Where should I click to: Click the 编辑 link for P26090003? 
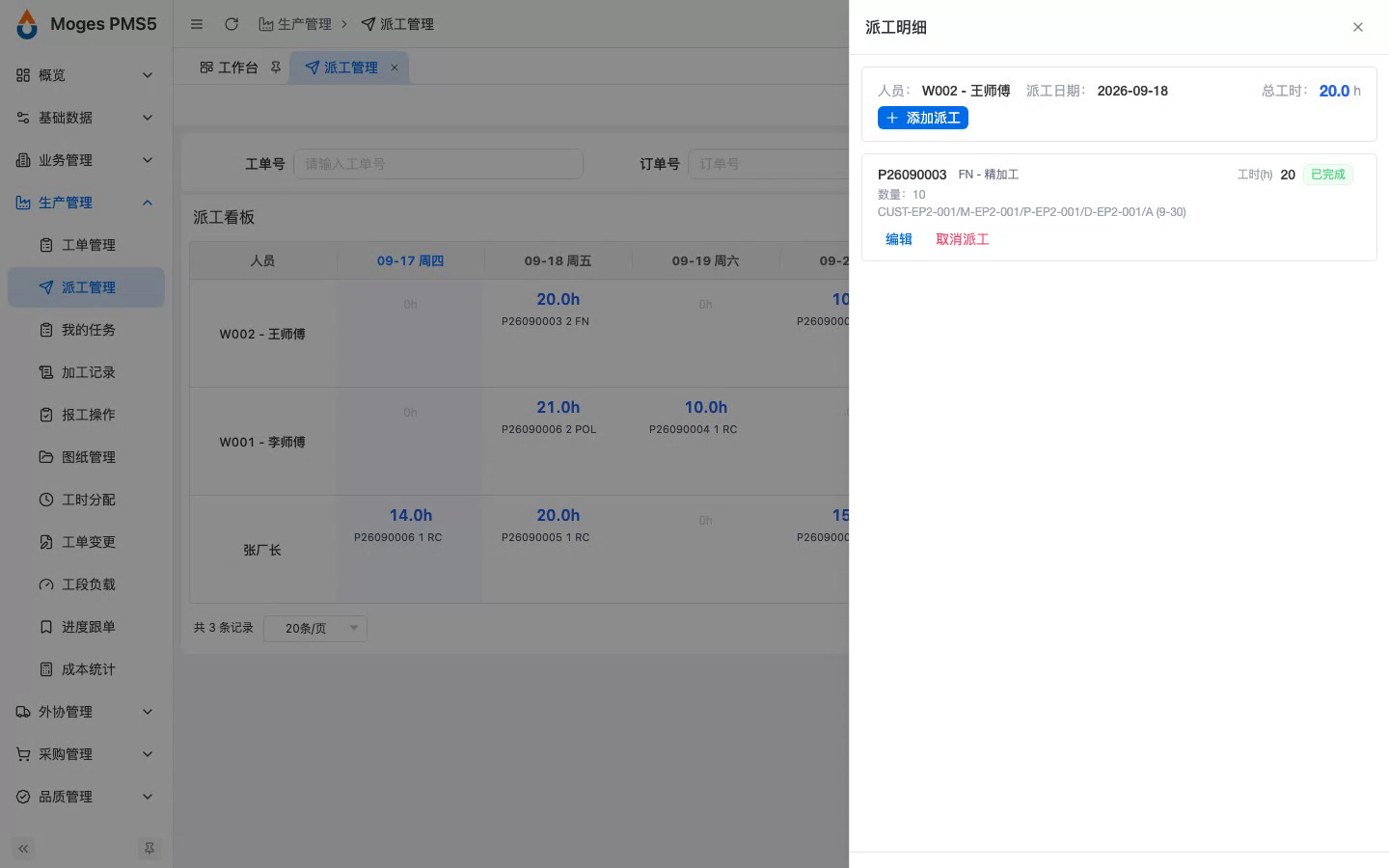(x=899, y=239)
